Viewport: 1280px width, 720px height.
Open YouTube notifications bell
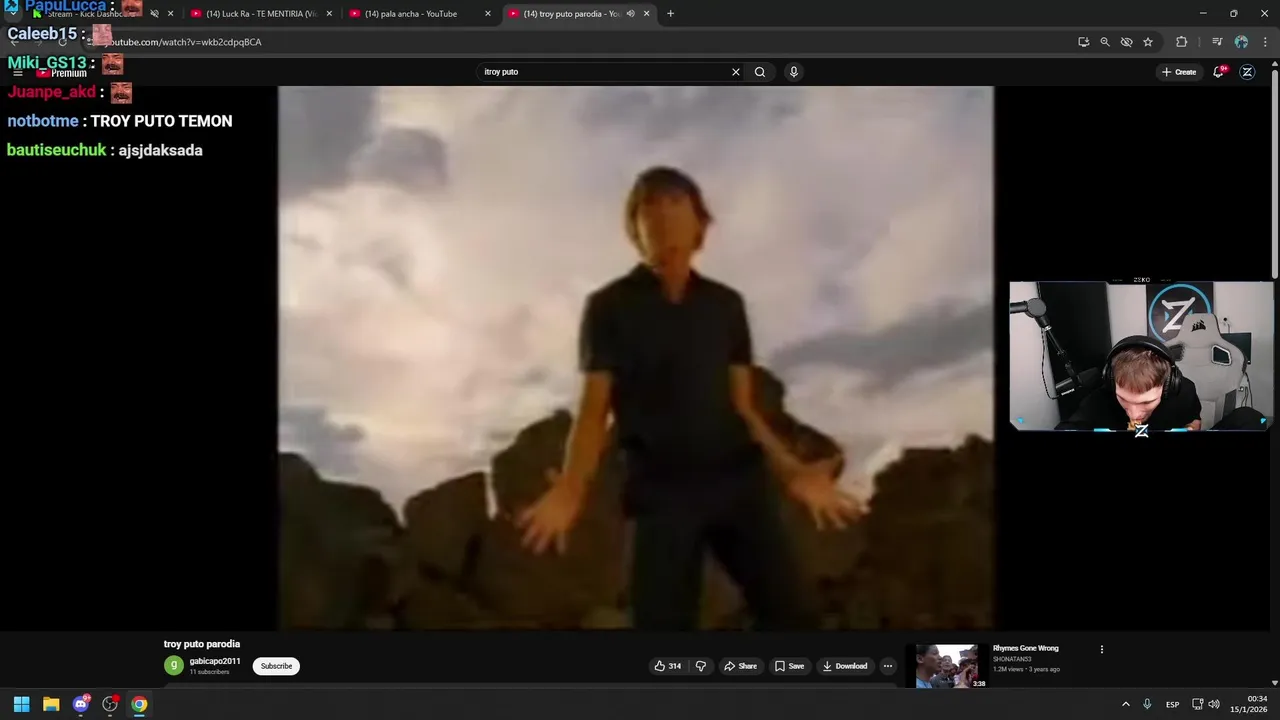tap(1218, 72)
